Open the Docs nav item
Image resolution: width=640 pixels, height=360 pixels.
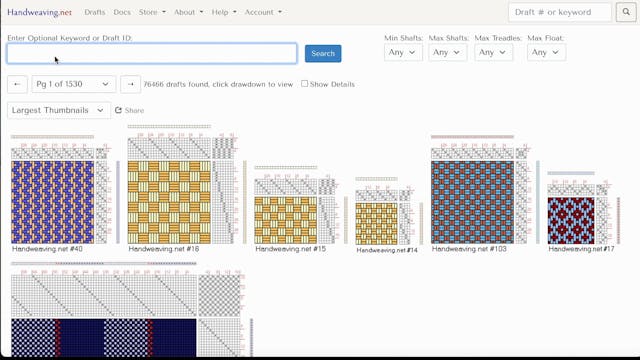[122, 12]
